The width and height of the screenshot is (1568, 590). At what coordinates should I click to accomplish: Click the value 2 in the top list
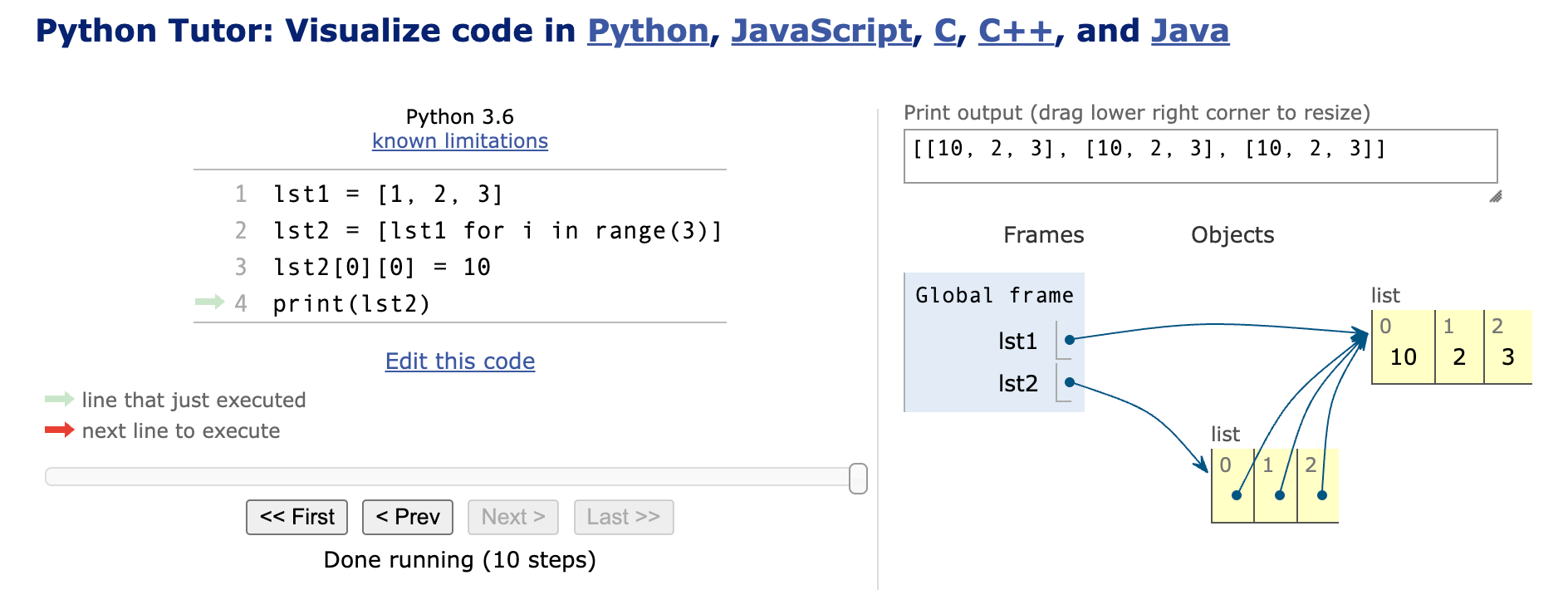(x=1459, y=357)
